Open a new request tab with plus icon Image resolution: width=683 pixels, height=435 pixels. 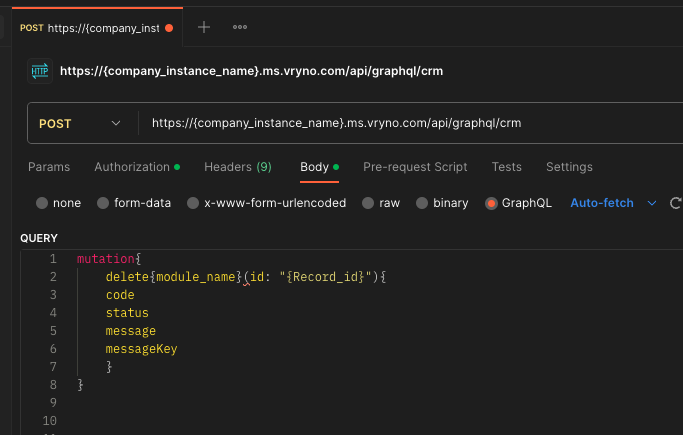coord(204,27)
